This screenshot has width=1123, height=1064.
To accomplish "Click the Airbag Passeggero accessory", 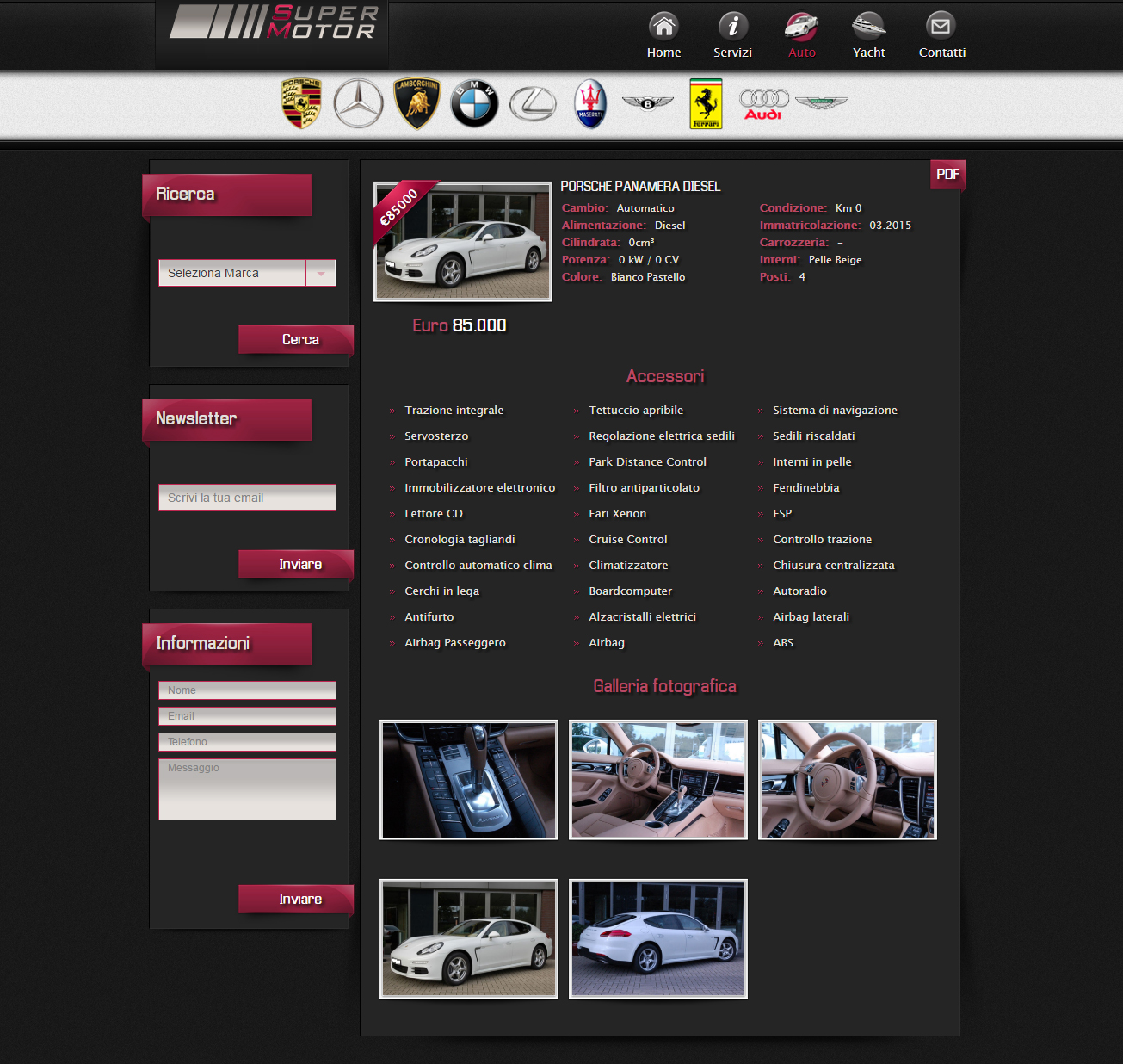I will coord(455,643).
